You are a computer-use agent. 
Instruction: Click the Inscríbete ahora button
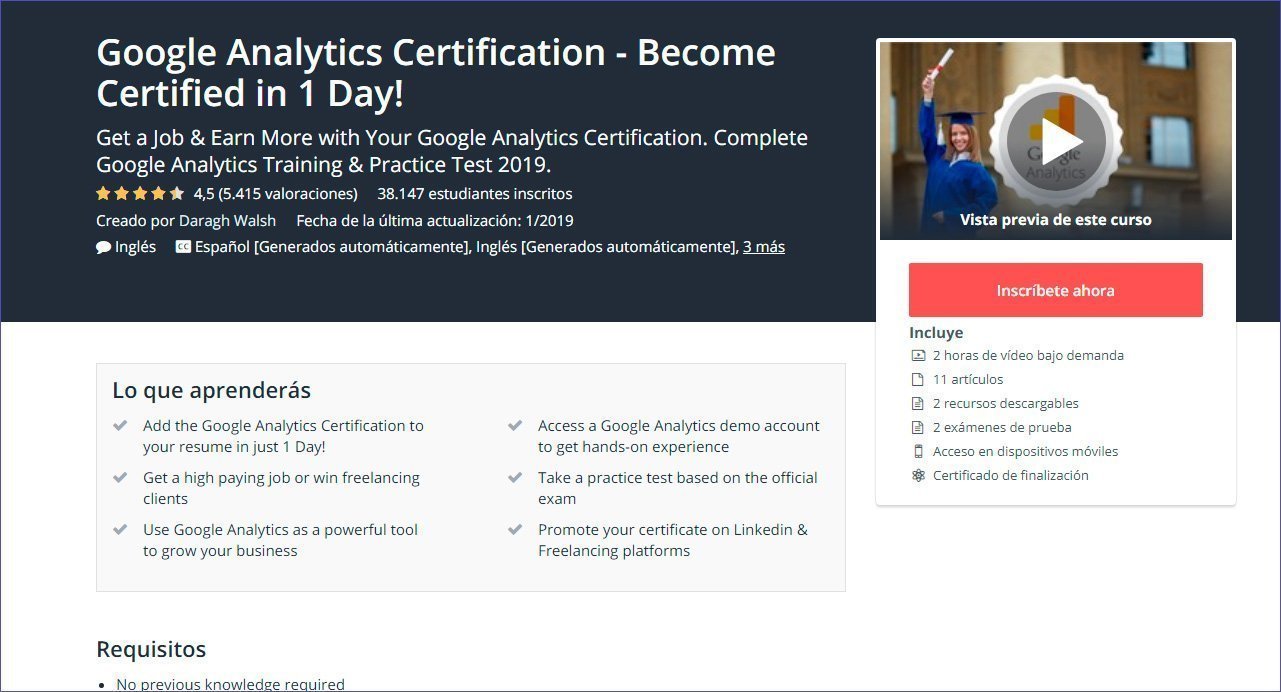pyautogui.click(x=1056, y=290)
